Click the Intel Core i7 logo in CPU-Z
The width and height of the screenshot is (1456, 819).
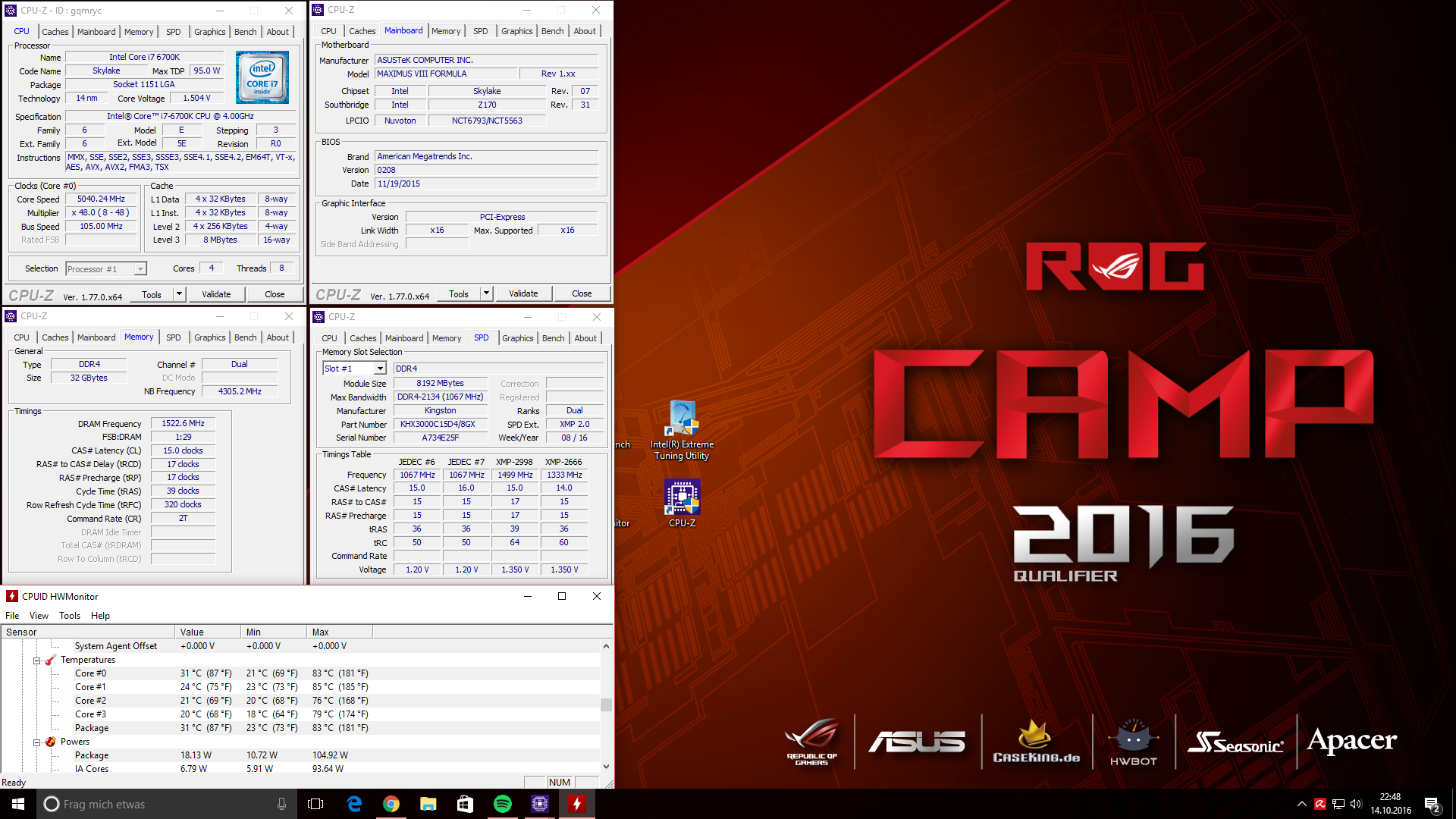click(262, 77)
